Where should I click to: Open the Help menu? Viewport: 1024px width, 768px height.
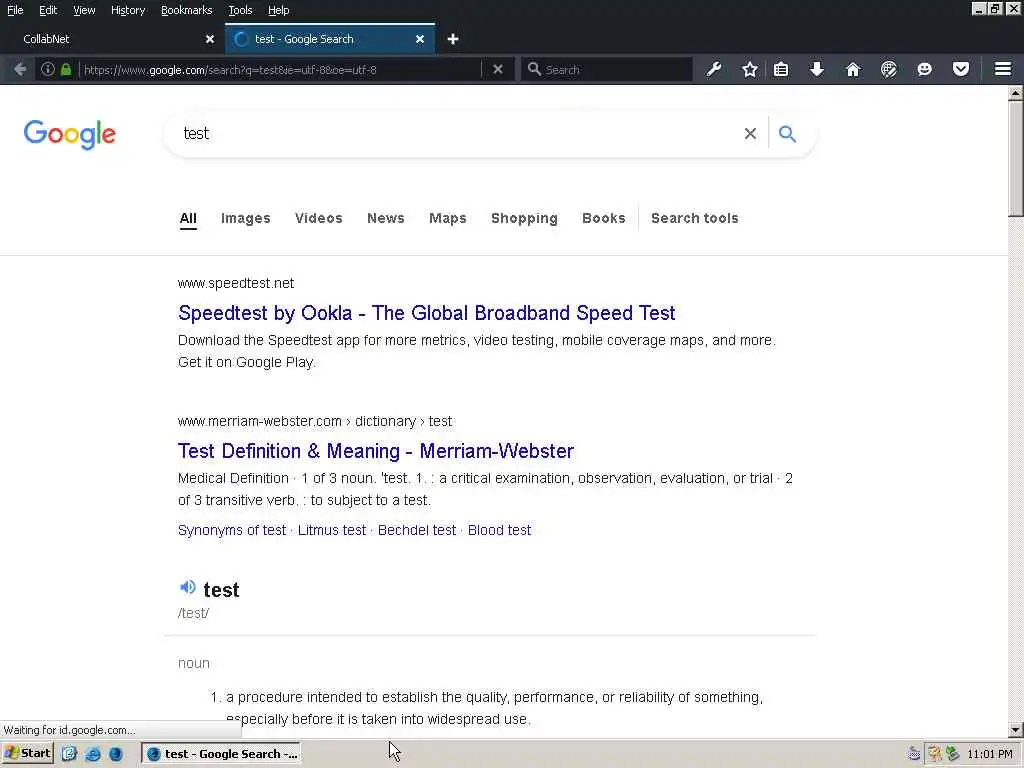pos(278,10)
